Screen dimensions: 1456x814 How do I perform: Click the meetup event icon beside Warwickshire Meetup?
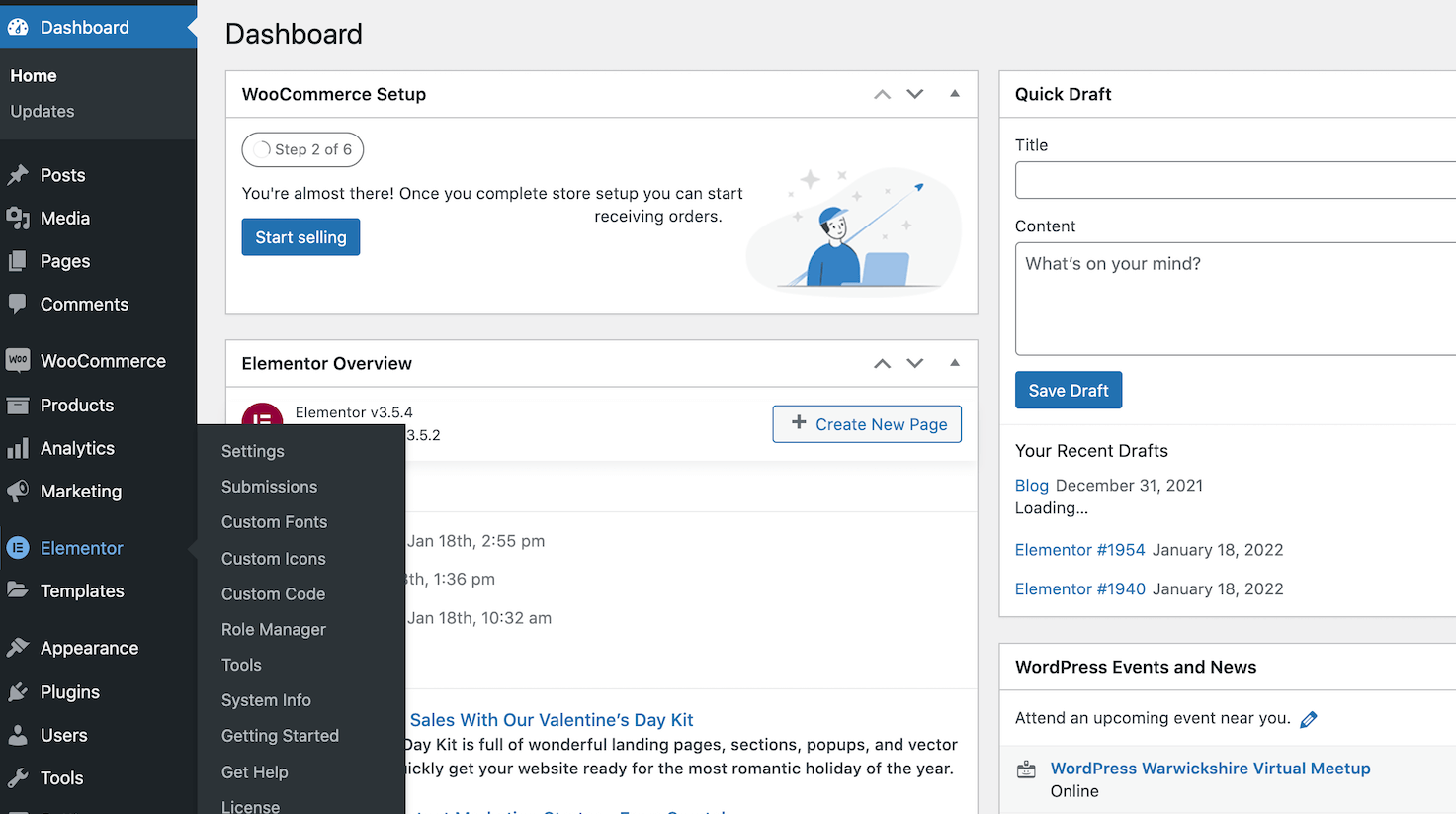[x=1027, y=769]
